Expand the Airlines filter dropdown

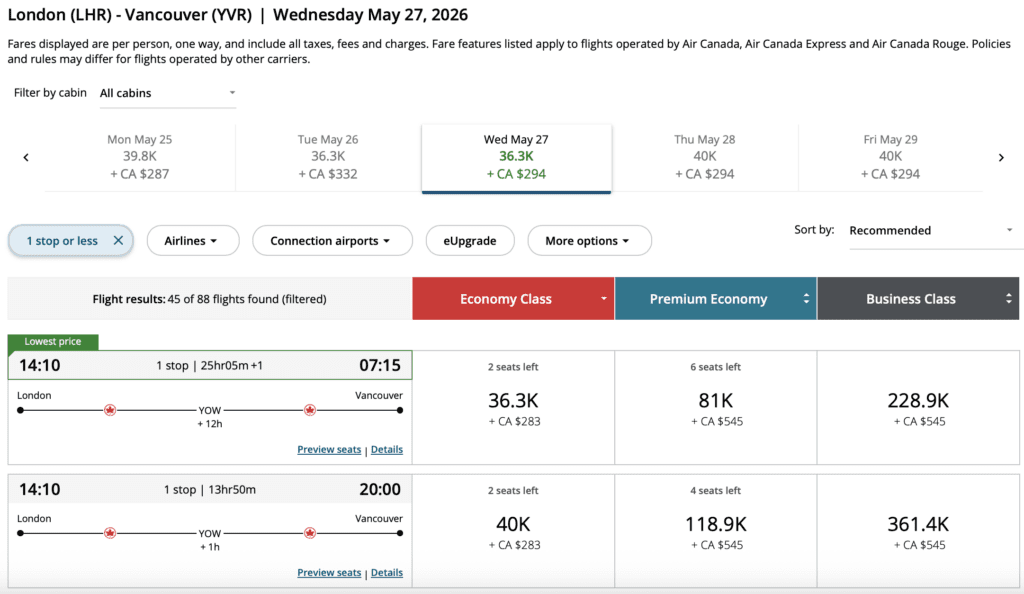coord(193,241)
